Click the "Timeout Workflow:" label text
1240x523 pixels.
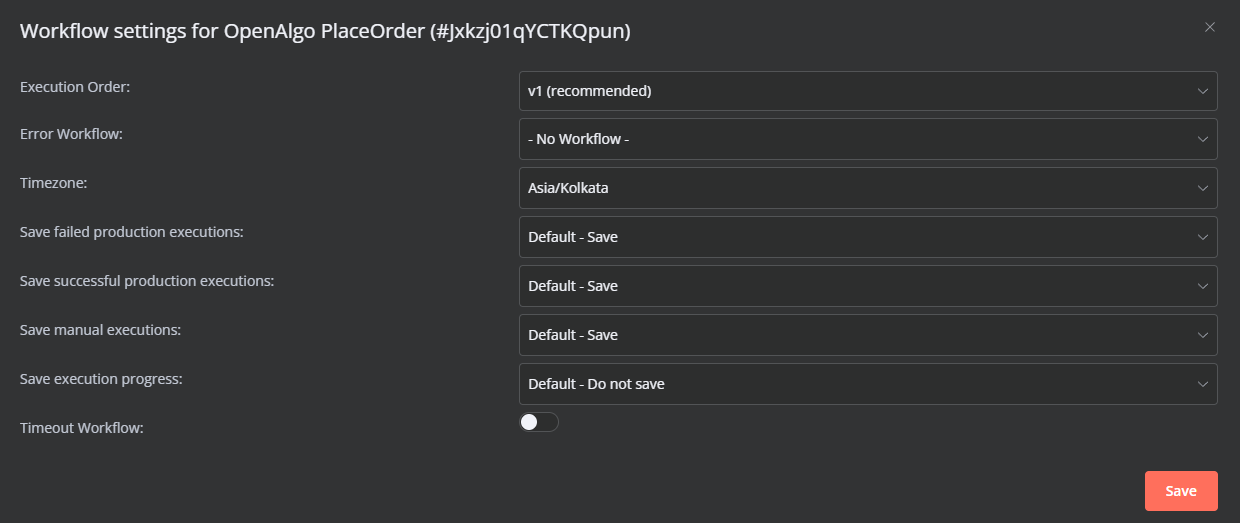[x=82, y=428]
